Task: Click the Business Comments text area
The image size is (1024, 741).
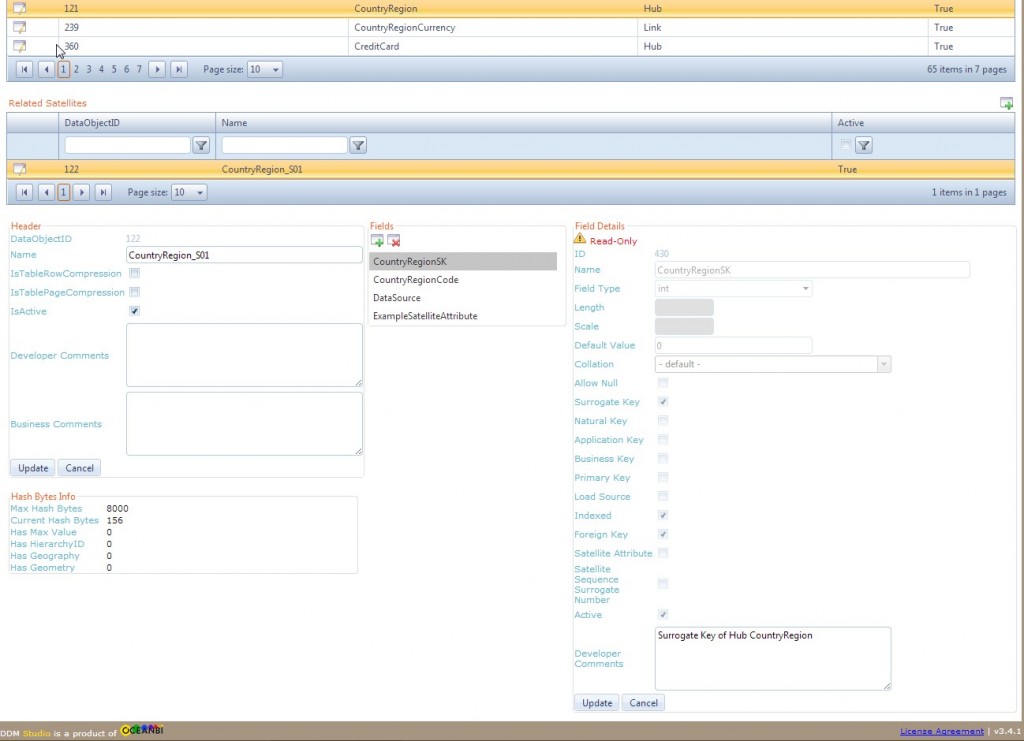Action: (x=244, y=424)
